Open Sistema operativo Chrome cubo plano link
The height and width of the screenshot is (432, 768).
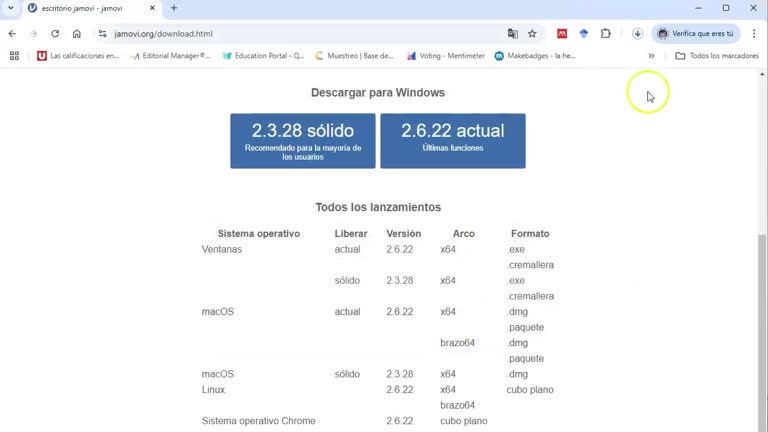[x=463, y=421]
